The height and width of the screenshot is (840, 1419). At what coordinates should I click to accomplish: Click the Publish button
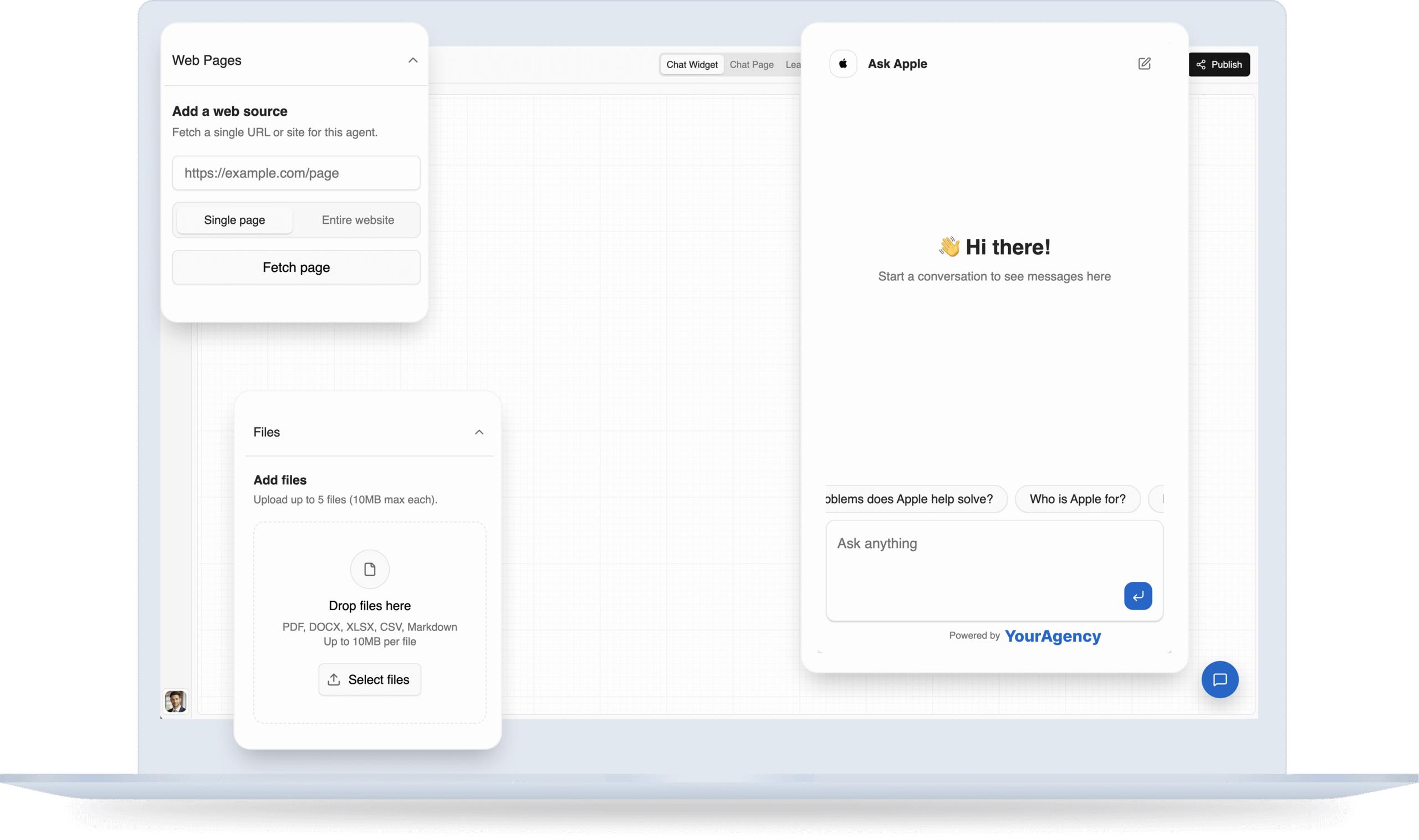click(1218, 64)
